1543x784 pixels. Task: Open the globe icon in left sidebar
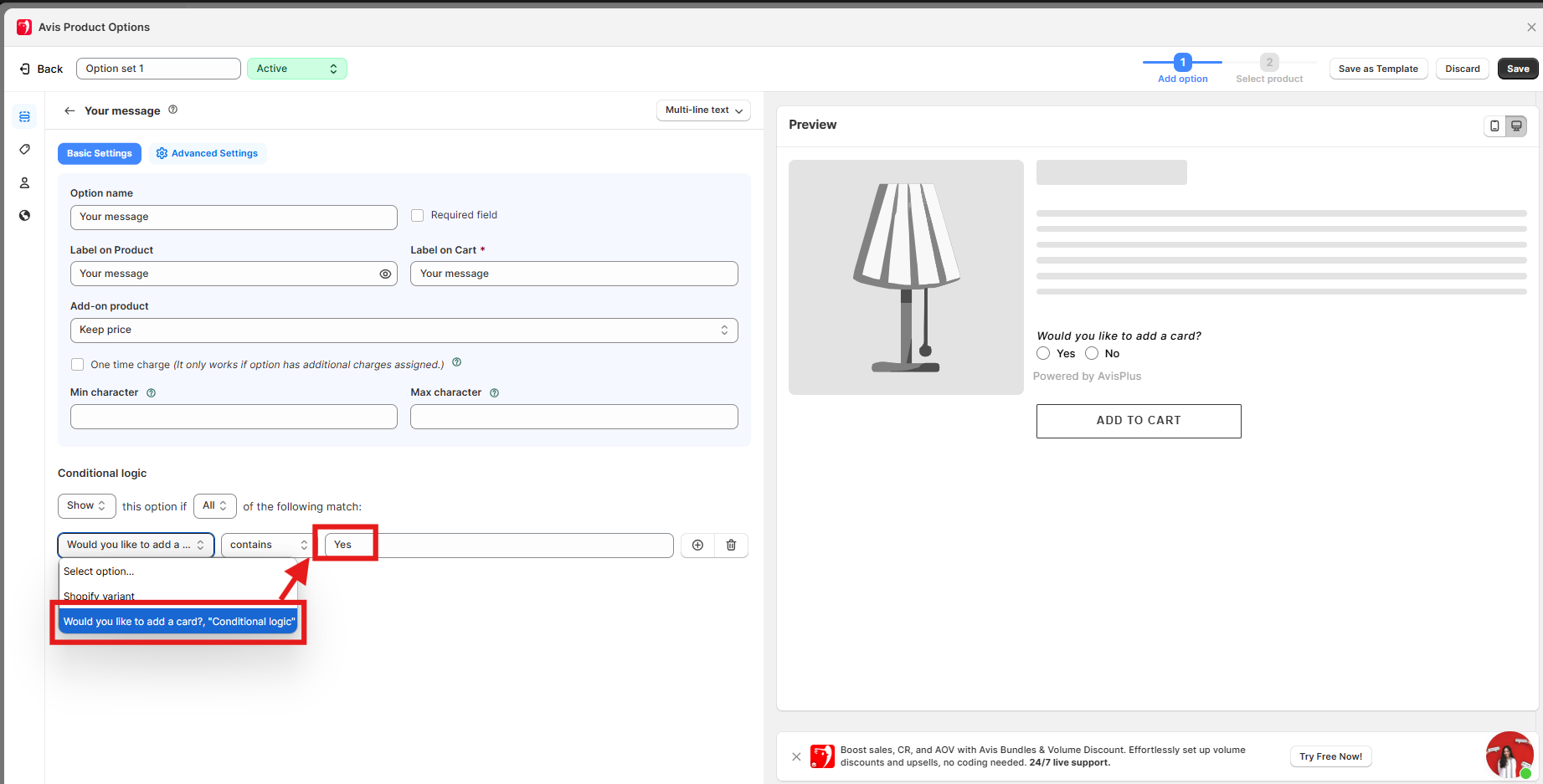24,216
